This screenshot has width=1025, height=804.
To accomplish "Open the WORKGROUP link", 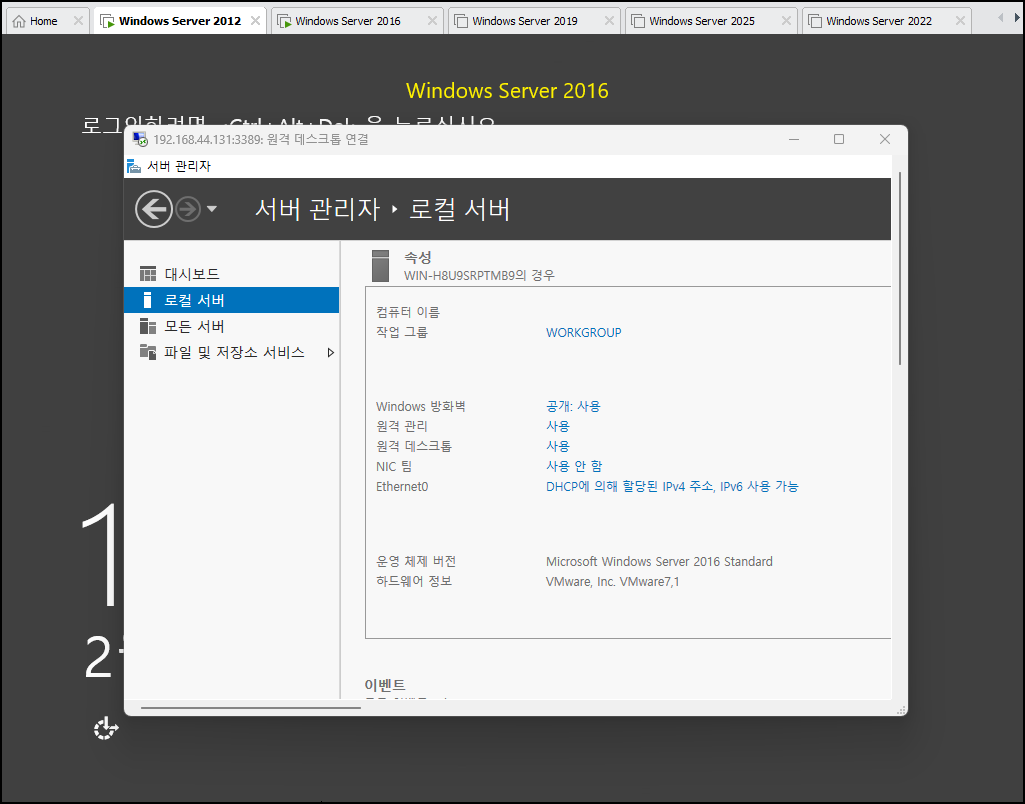I will click(584, 333).
